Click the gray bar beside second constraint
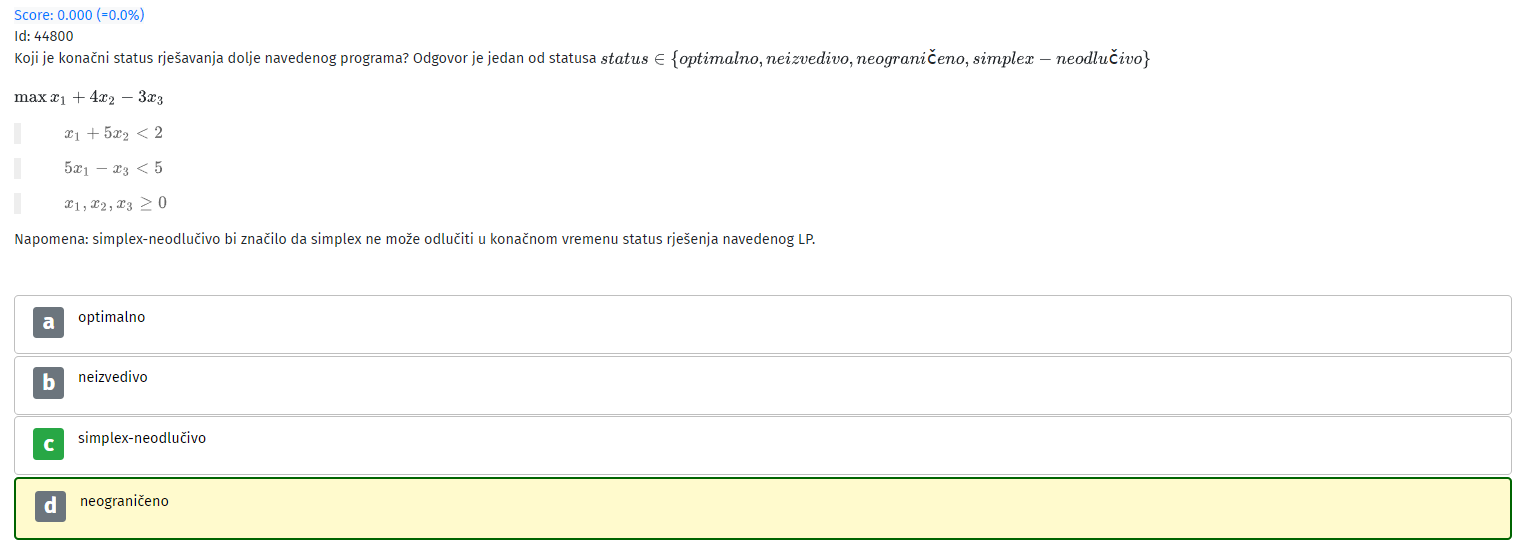Image resolution: width=1522 pixels, height=553 pixels. [17, 168]
